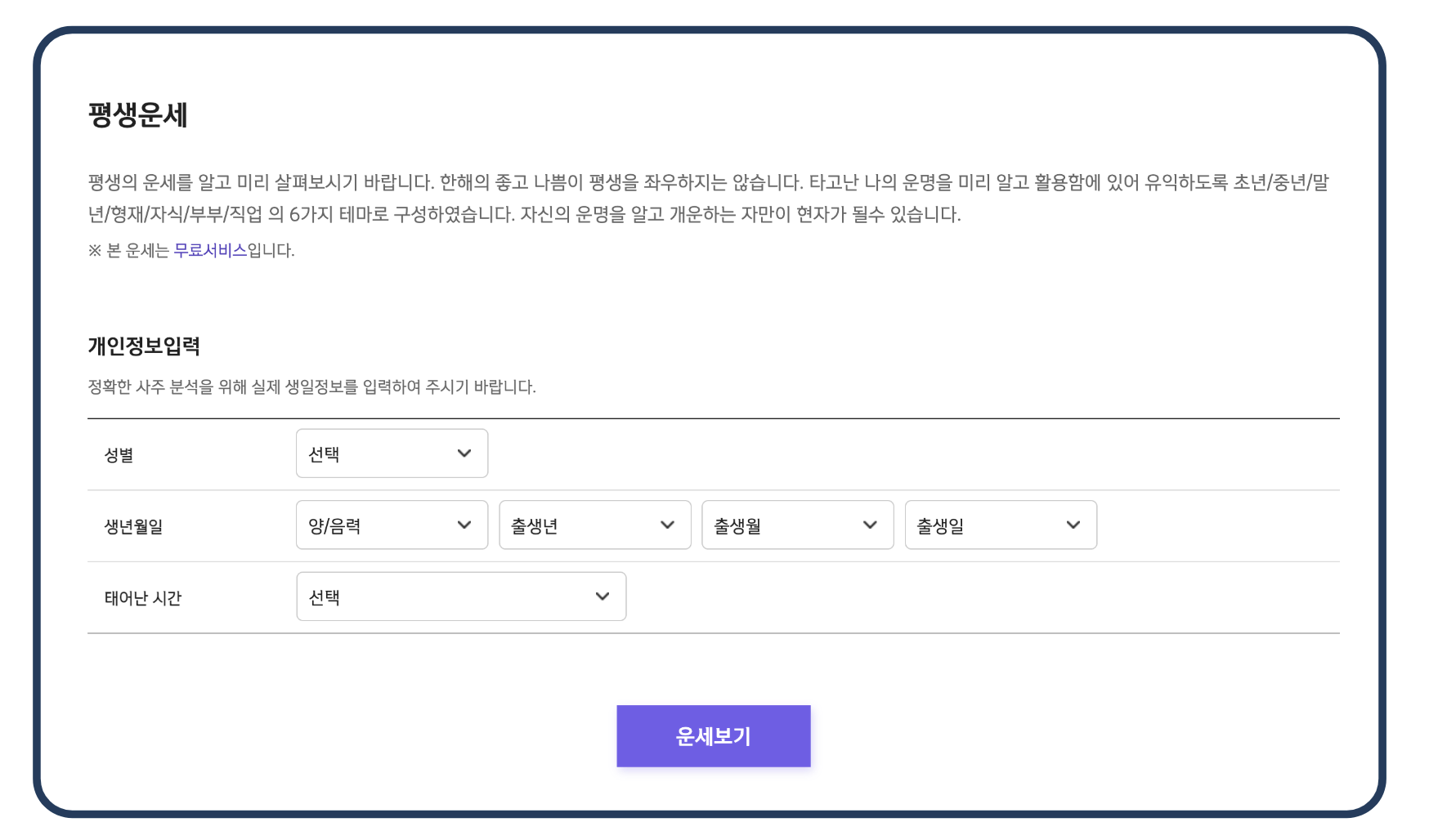The width and height of the screenshot is (1429, 840).
Task: Click the chevron icon on birth time selector
Action: [603, 596]
